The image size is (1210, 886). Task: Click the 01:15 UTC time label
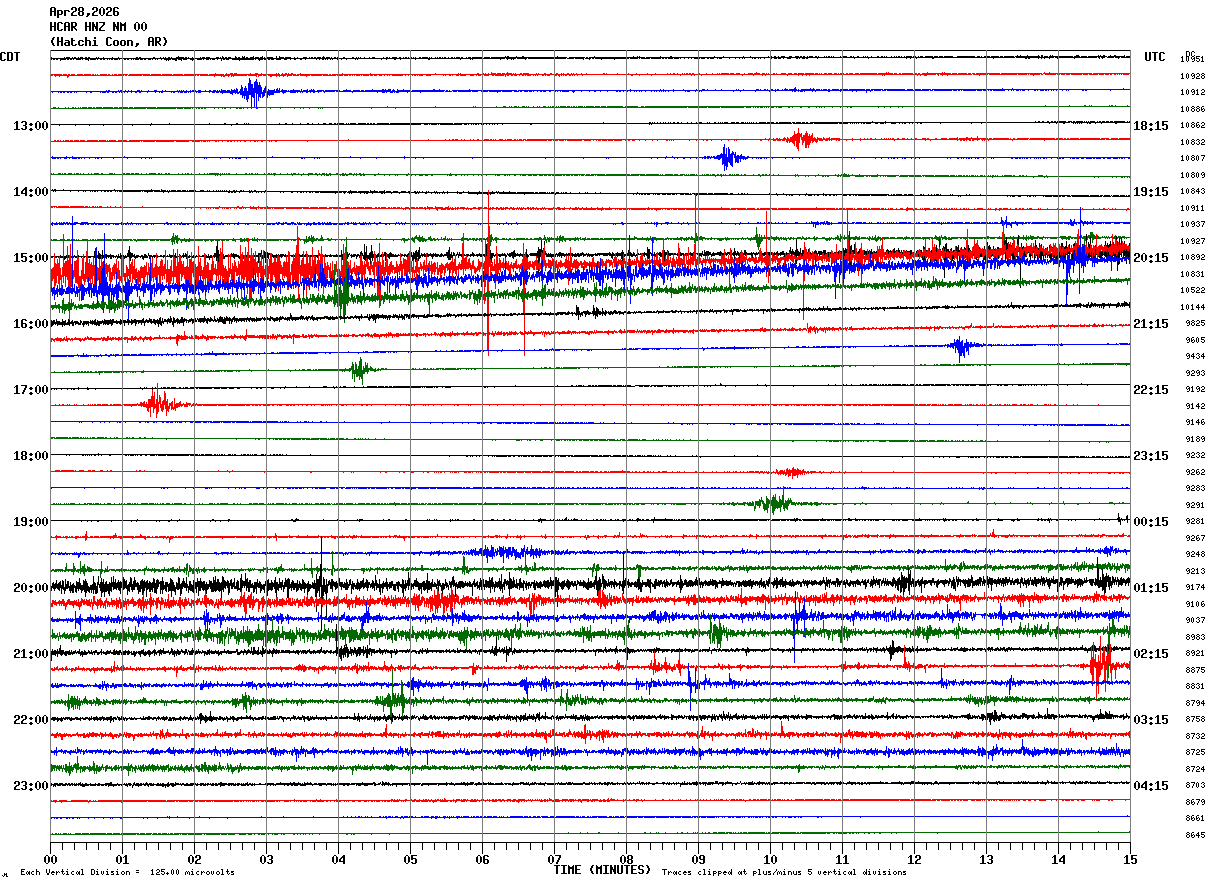click(x=1151, y=588)
